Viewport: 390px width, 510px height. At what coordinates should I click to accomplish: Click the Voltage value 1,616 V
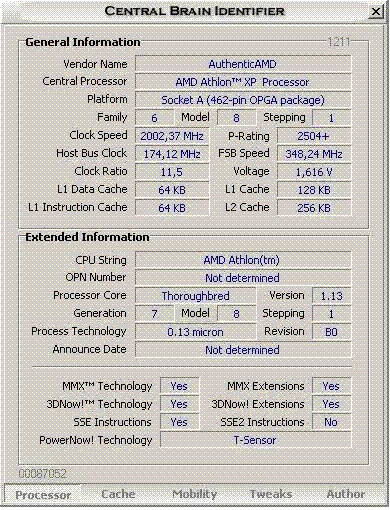[314, 172]
